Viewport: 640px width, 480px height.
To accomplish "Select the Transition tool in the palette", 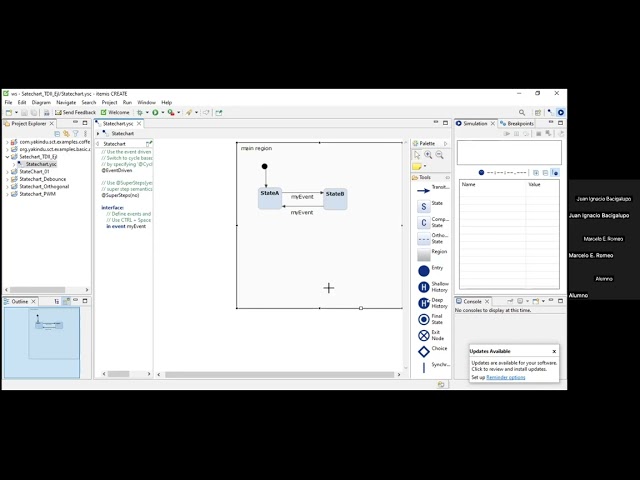I will (433, 190).
